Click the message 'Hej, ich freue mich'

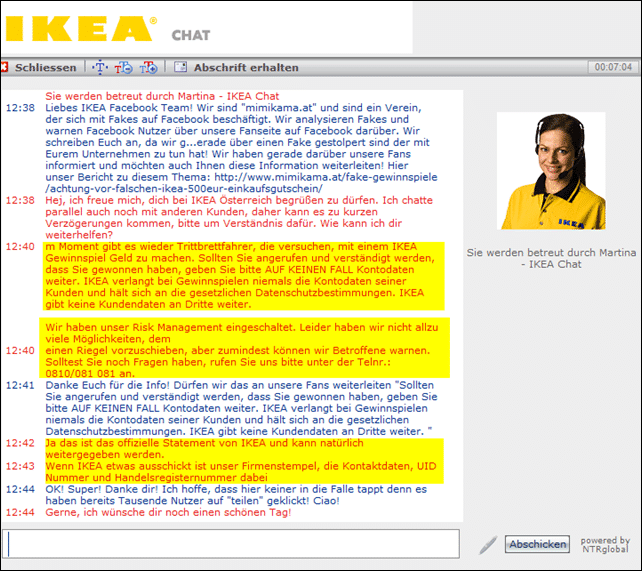(x=239, y=217)
